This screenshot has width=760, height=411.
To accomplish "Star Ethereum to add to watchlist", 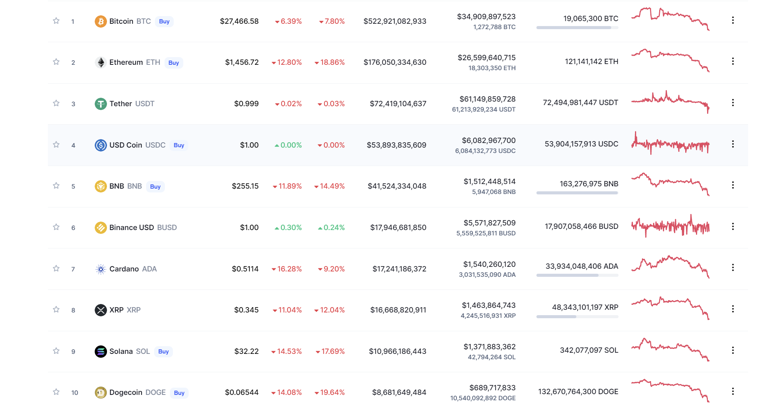I will (56, 62).
